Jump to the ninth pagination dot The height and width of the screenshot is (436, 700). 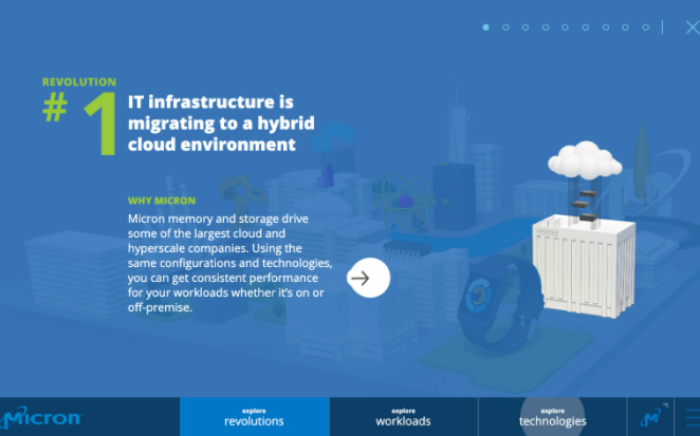(x=645, y=27)
